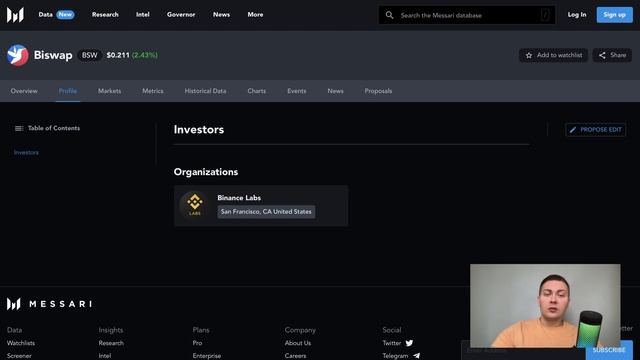The width and height of the screenshot is (640, 360).
Task: Open Screener footer link
Action: (x=19, y=356)
